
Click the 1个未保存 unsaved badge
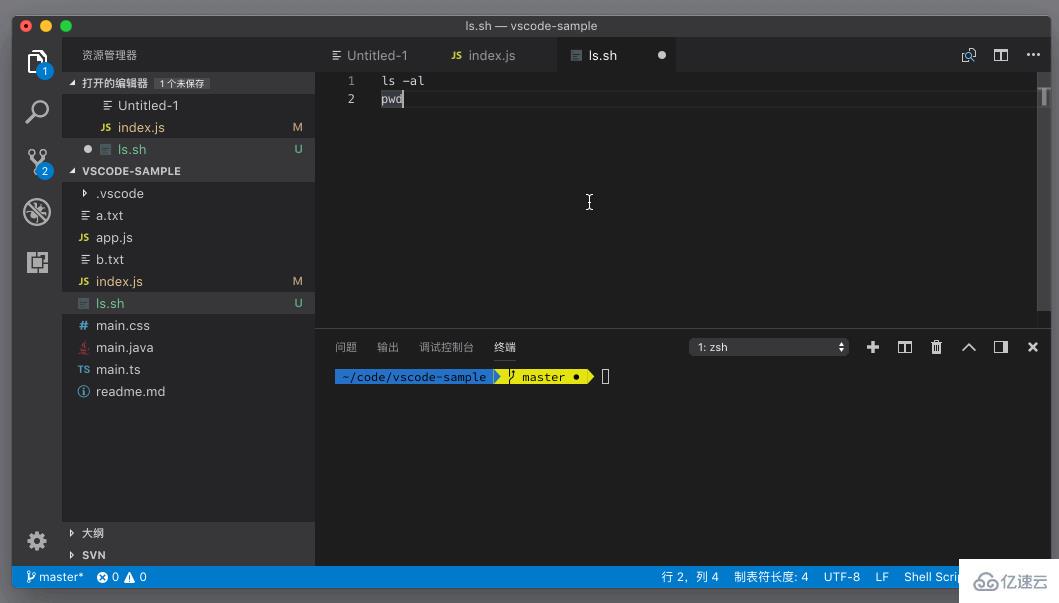(182, 84)
